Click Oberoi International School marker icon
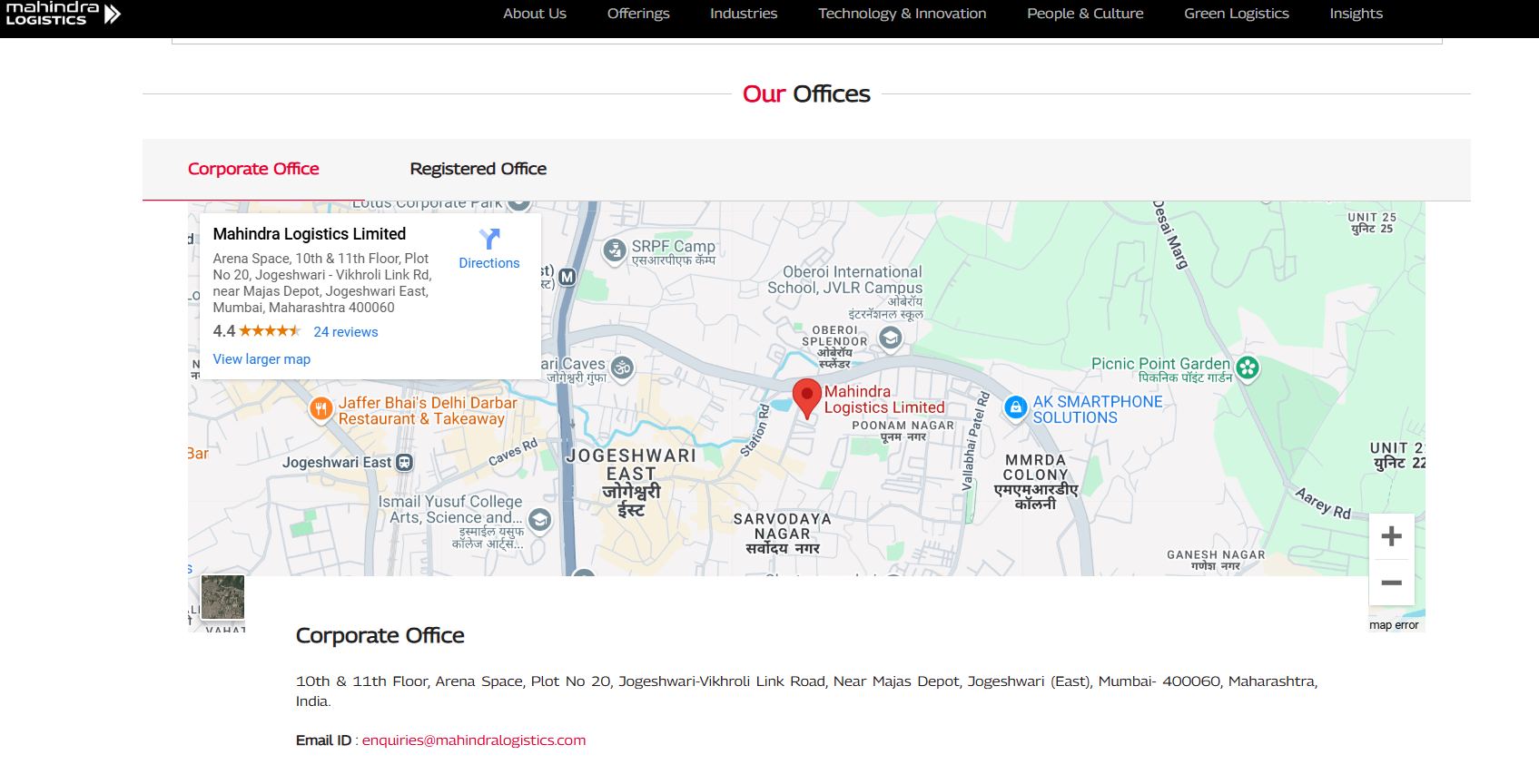 pos(891,338)
